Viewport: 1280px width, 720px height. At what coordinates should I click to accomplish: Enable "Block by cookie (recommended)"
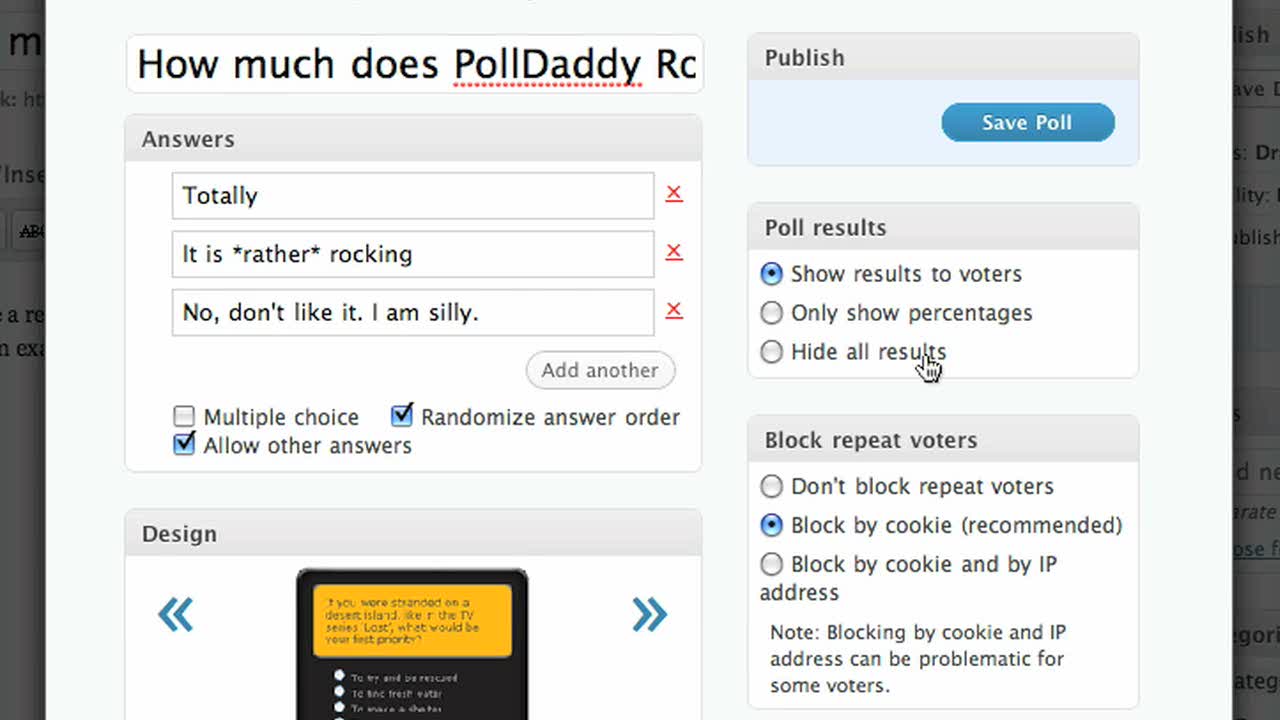(771, 525)
